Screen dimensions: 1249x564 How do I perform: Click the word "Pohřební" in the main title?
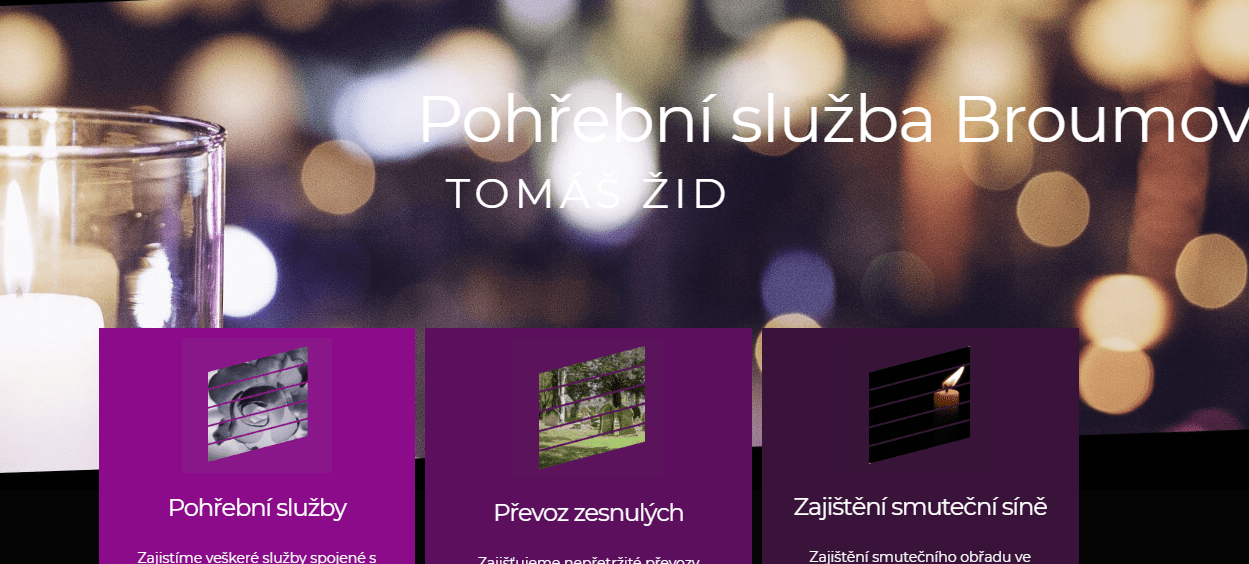[x=566, y=120]
